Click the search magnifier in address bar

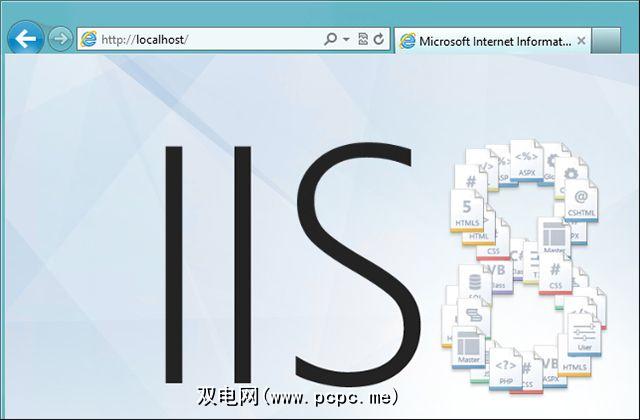(331, 40)
